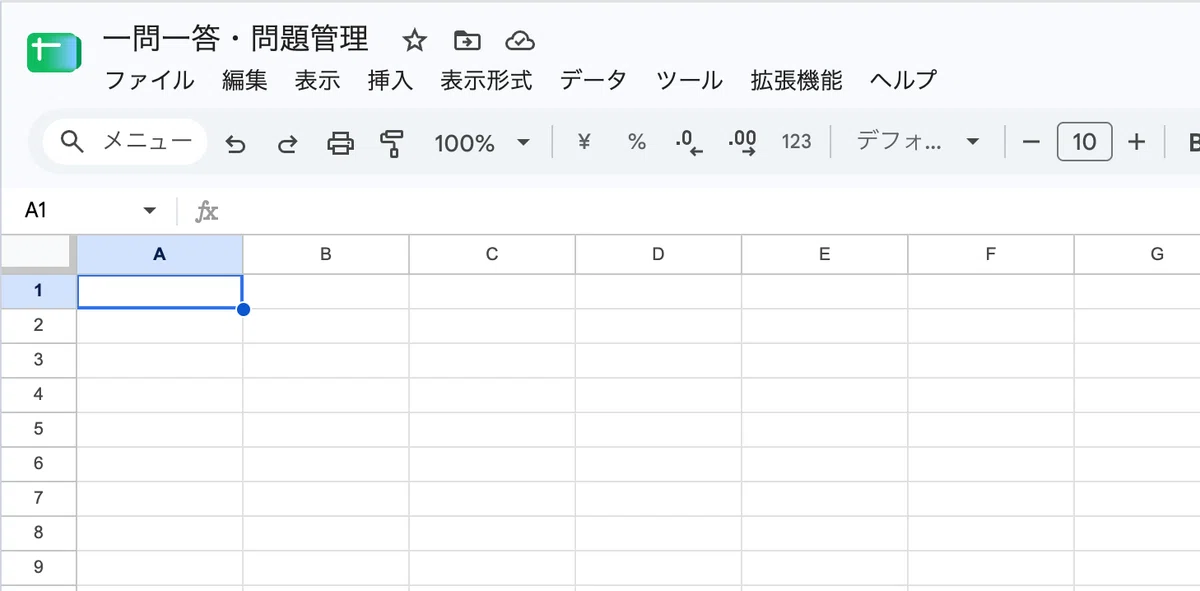
Task: Click the メニュー search box
Action: coord(125,142)
